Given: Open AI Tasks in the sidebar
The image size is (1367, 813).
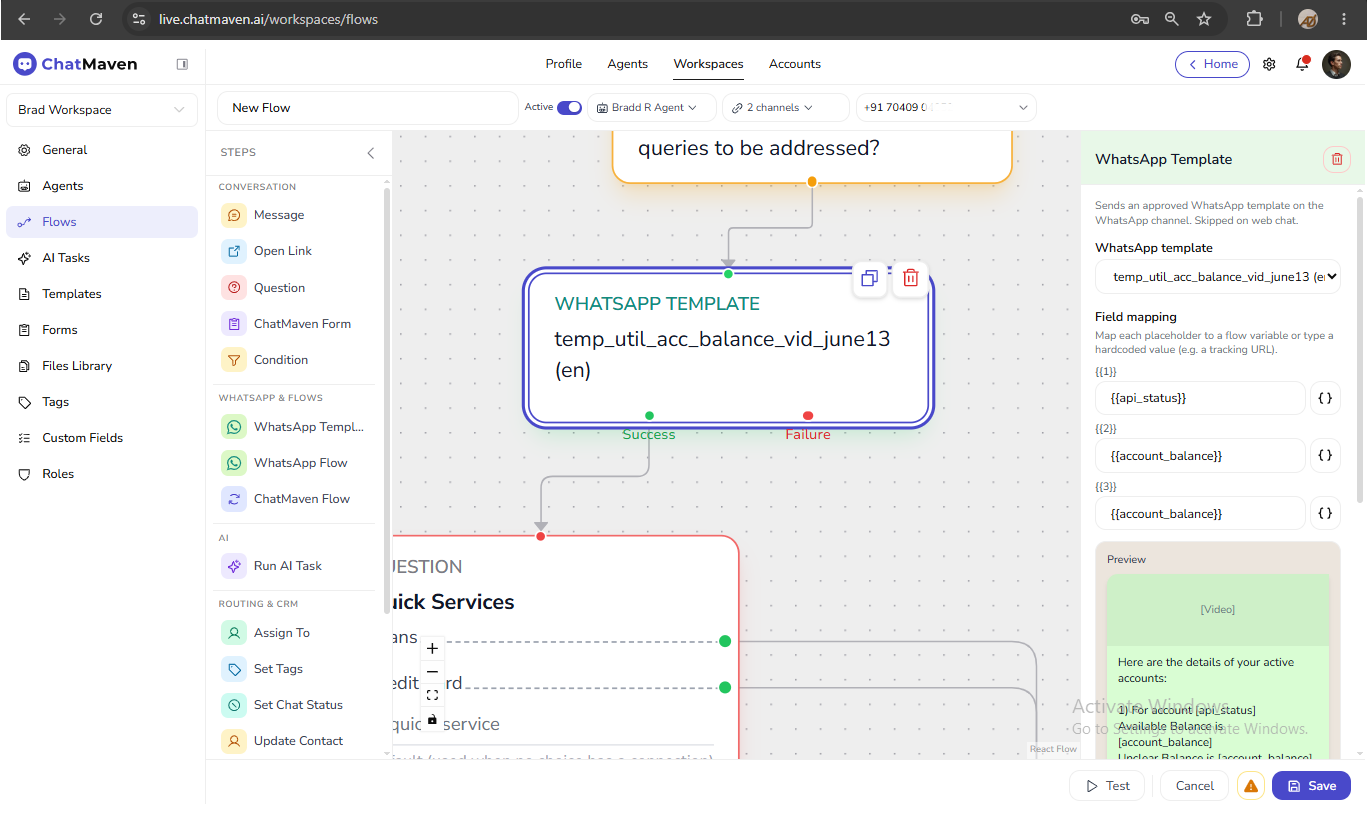Looking at the screenshot, I should [x=102, y=258].
